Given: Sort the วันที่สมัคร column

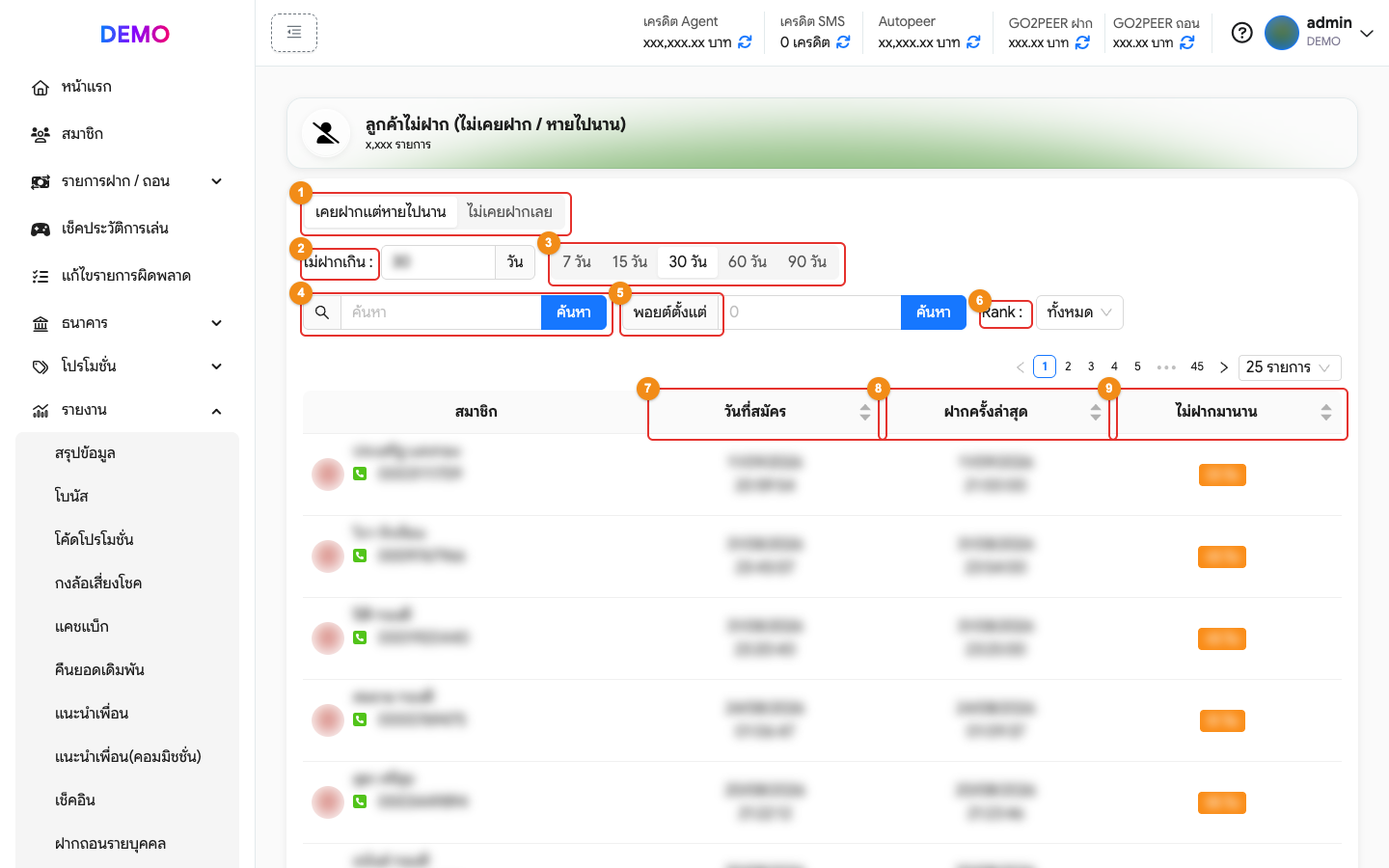Looking at the screenshot, I should (865, 413).
